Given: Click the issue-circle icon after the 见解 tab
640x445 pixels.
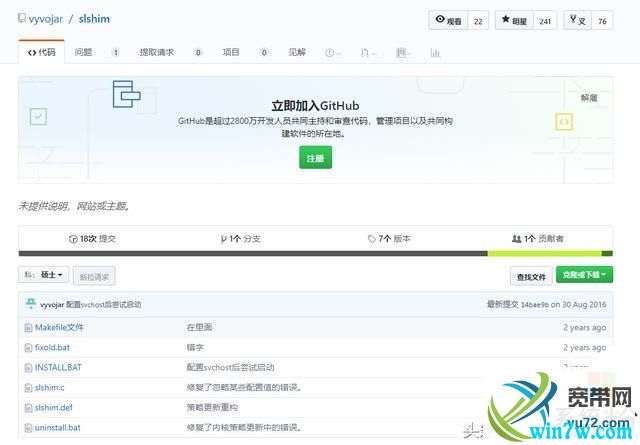Looking at the screenshot, I should 330,53.
